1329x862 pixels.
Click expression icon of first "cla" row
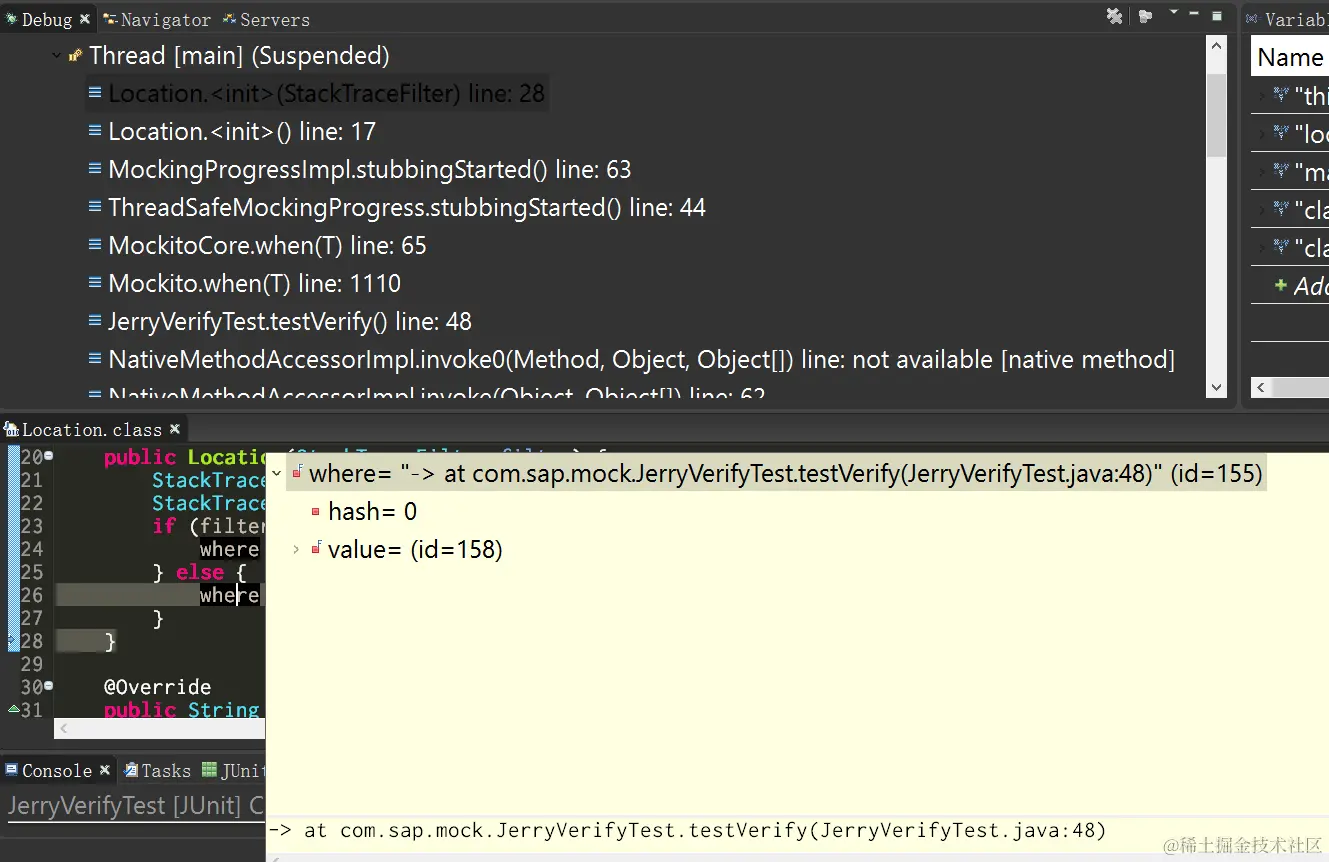[x=1281, y=209]
